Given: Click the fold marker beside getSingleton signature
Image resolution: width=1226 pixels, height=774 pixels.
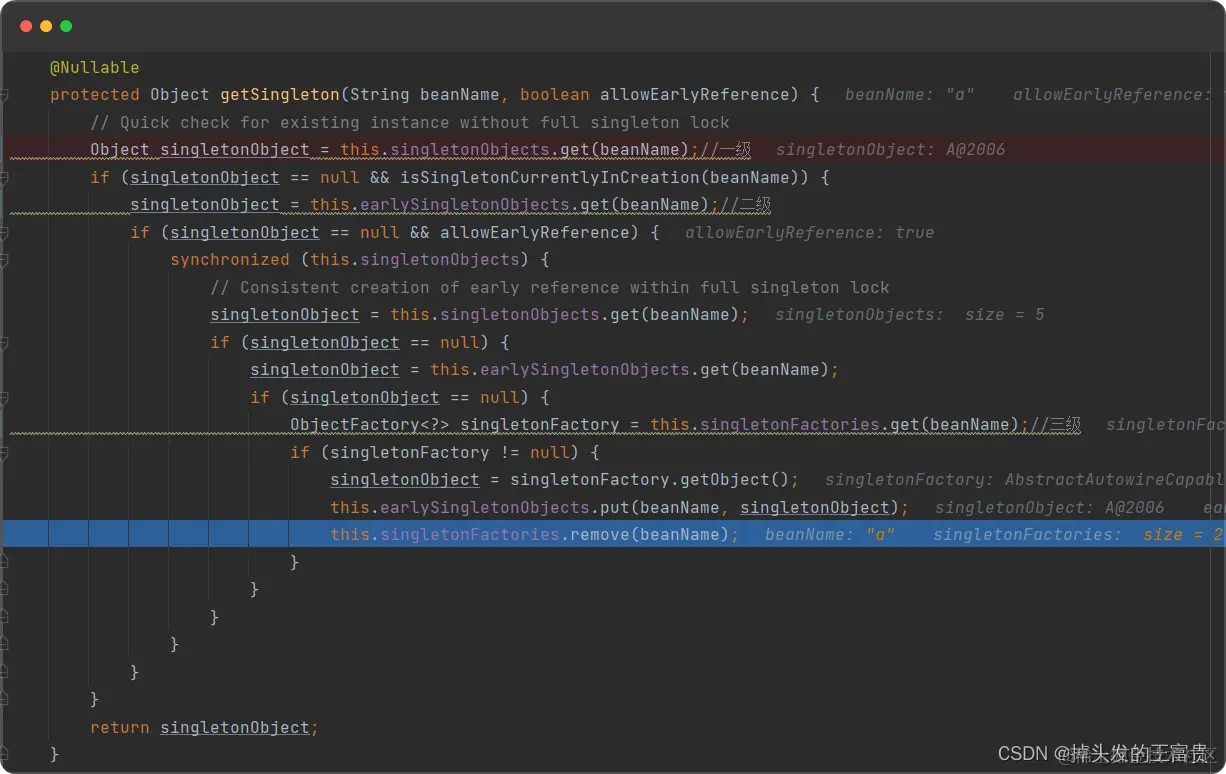Looking at the screenshot, I should (5, 95).
